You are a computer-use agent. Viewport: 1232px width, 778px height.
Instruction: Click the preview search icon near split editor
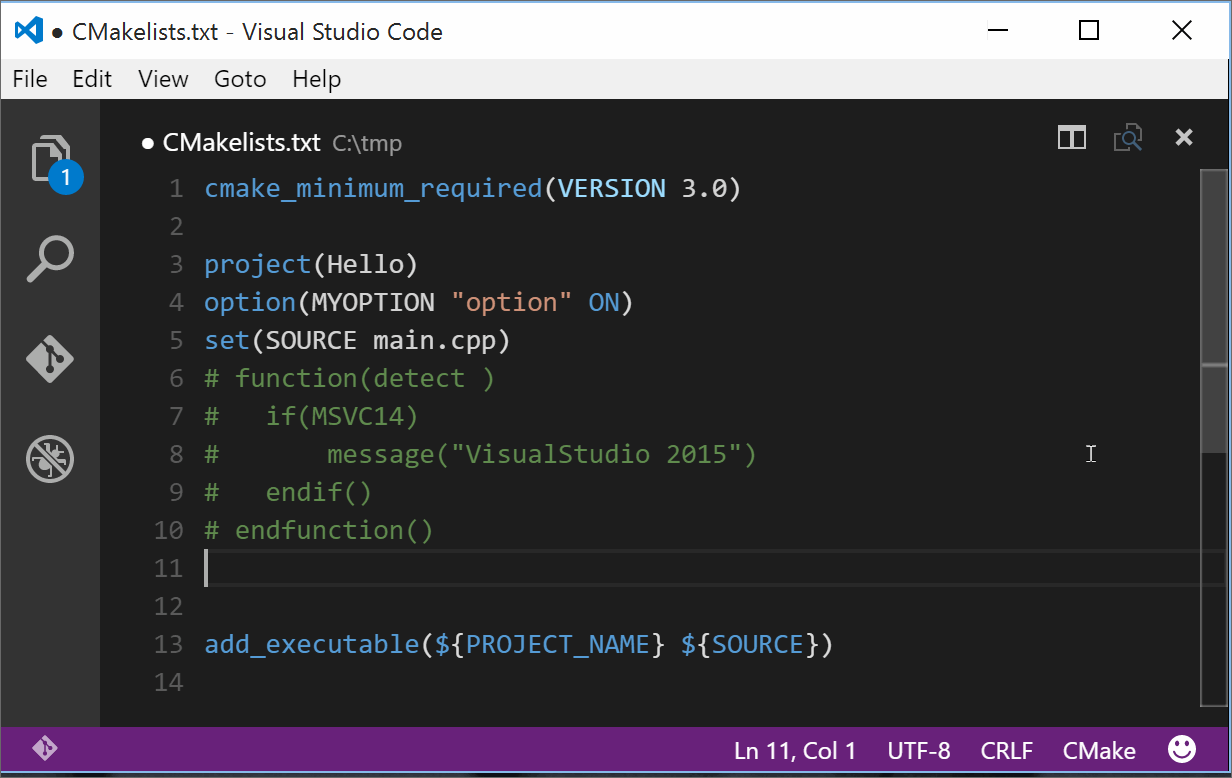tap(1128, 138)
